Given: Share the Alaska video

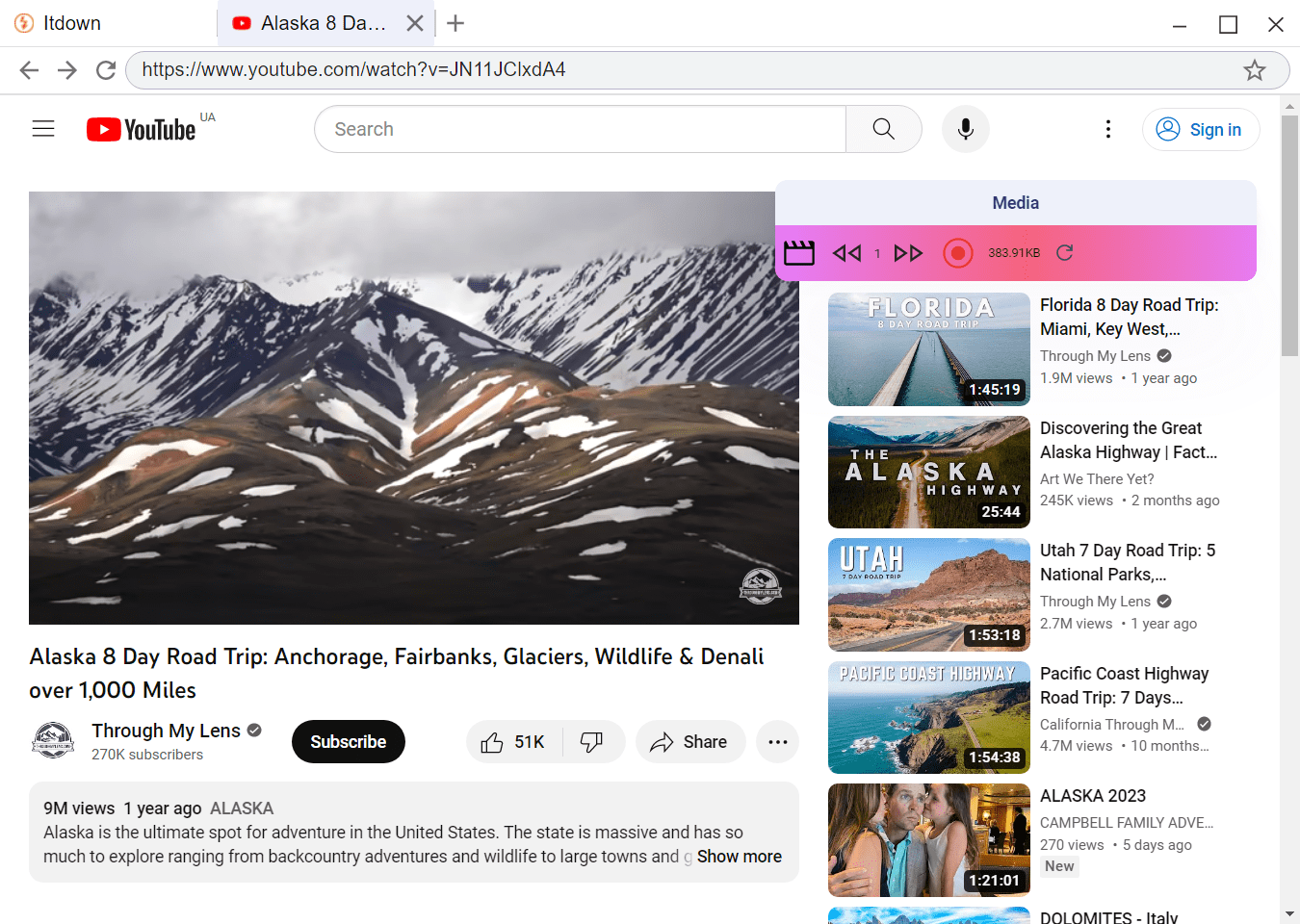Looking at the screenshot, I should coord(689,742).
